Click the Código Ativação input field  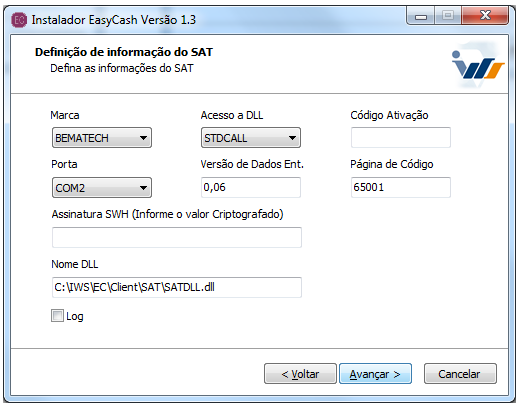401,137
